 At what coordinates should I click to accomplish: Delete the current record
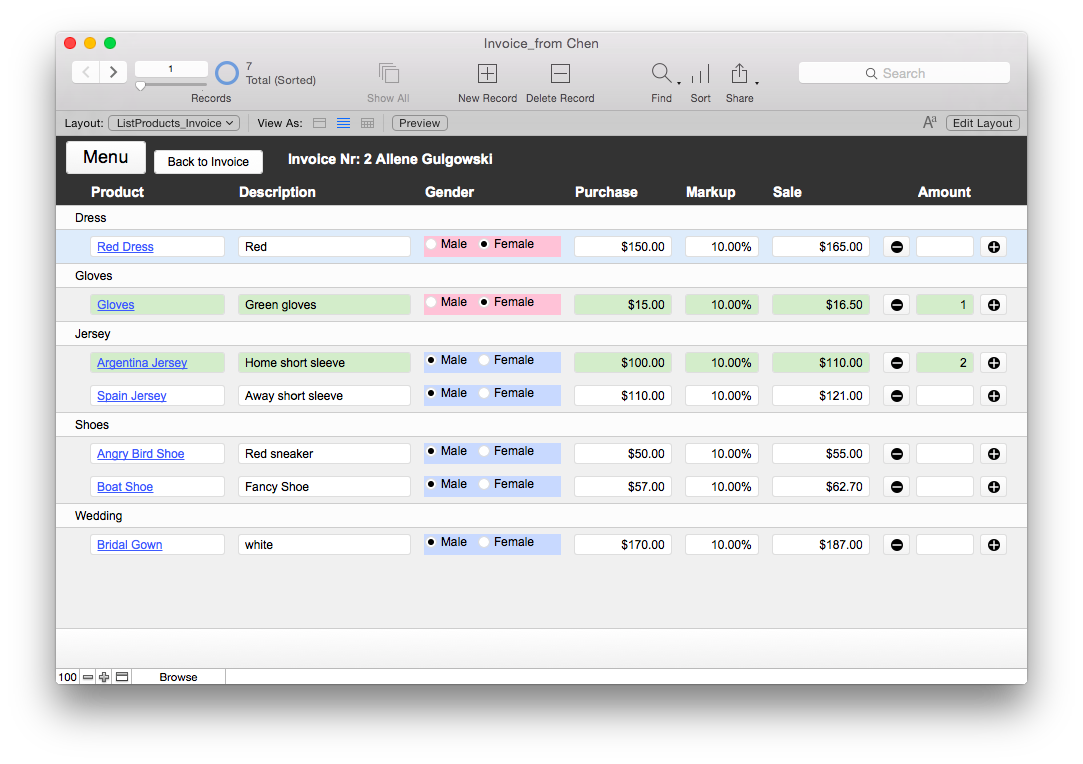(559, 73)
